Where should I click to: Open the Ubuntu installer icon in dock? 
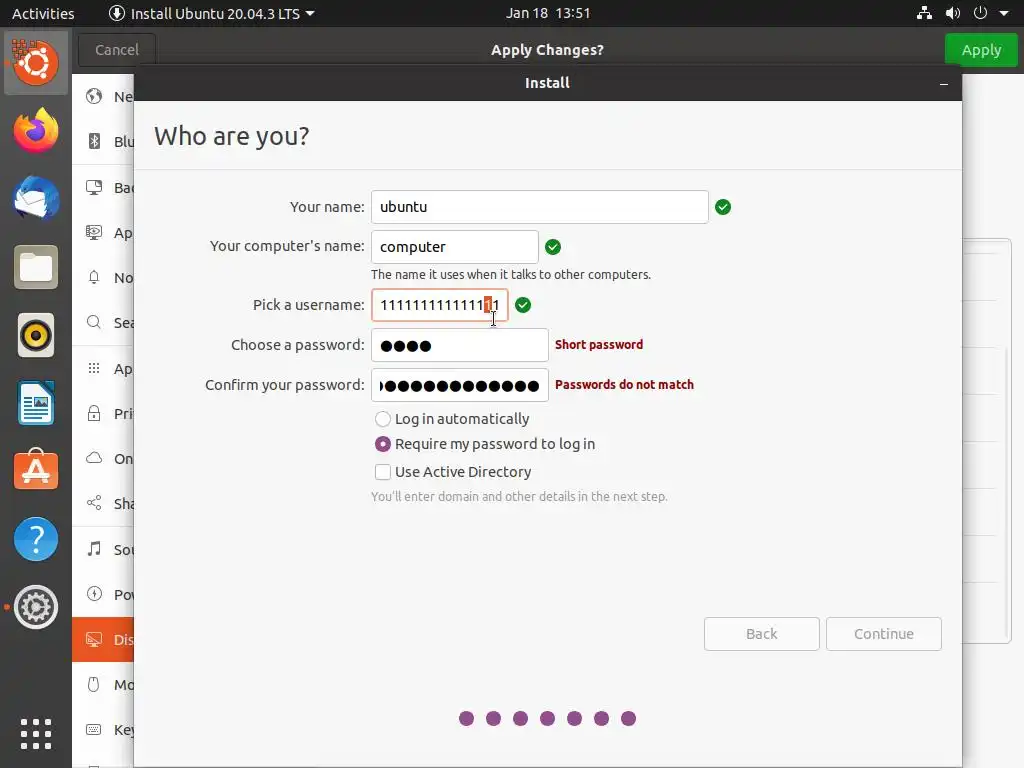(36, 63)
